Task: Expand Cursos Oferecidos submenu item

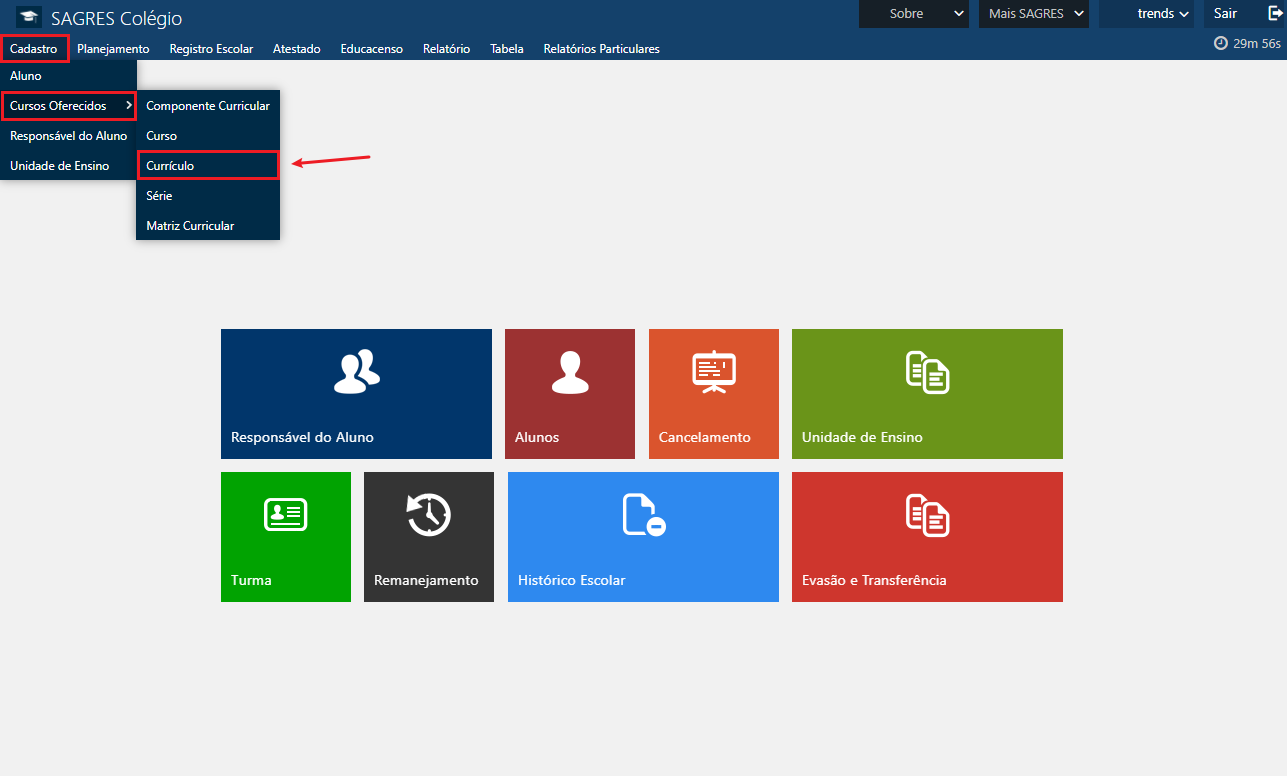Action: pyautogui.click(x=68, y=106)
